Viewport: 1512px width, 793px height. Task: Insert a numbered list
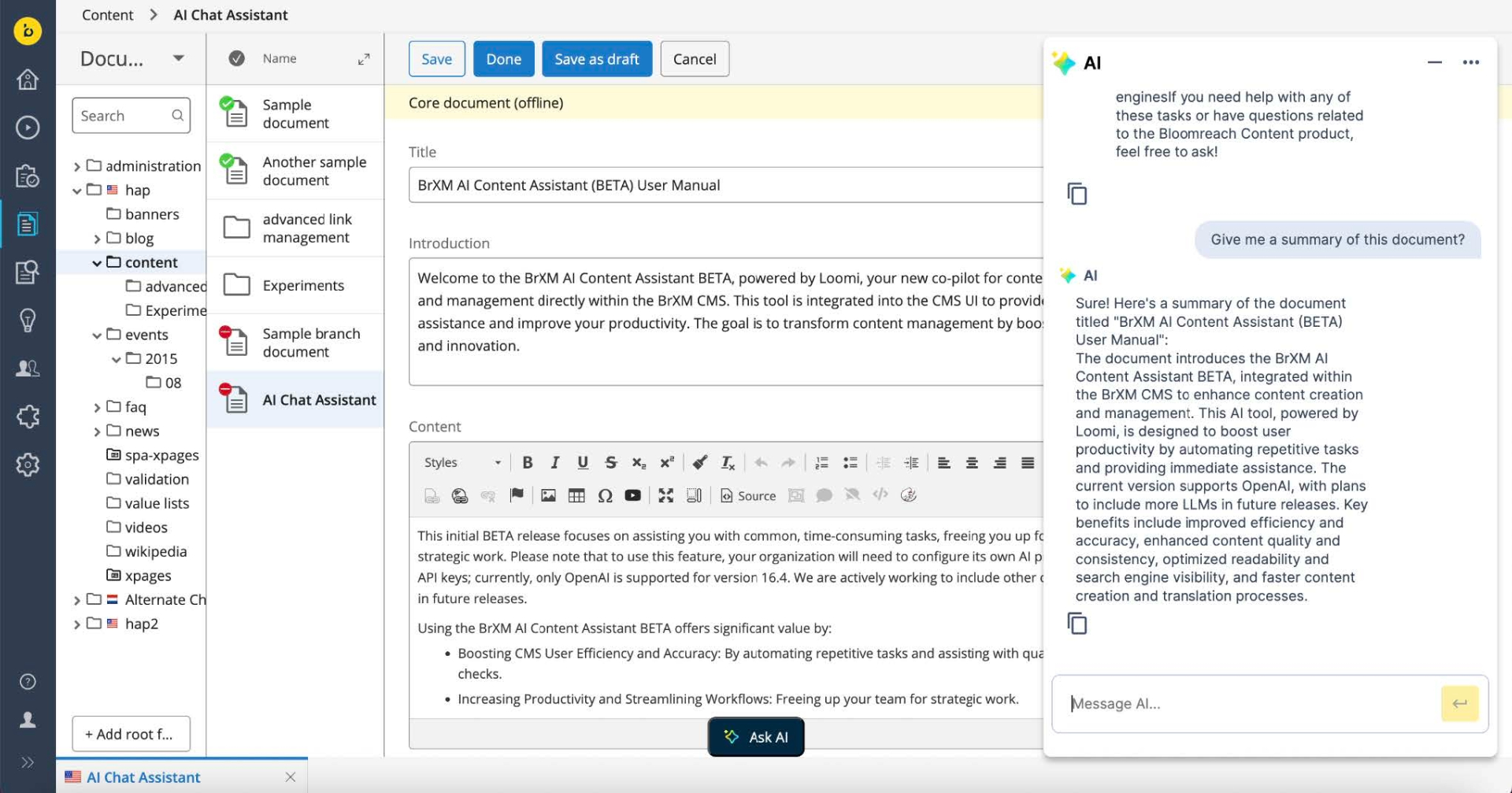pos(821,462)
